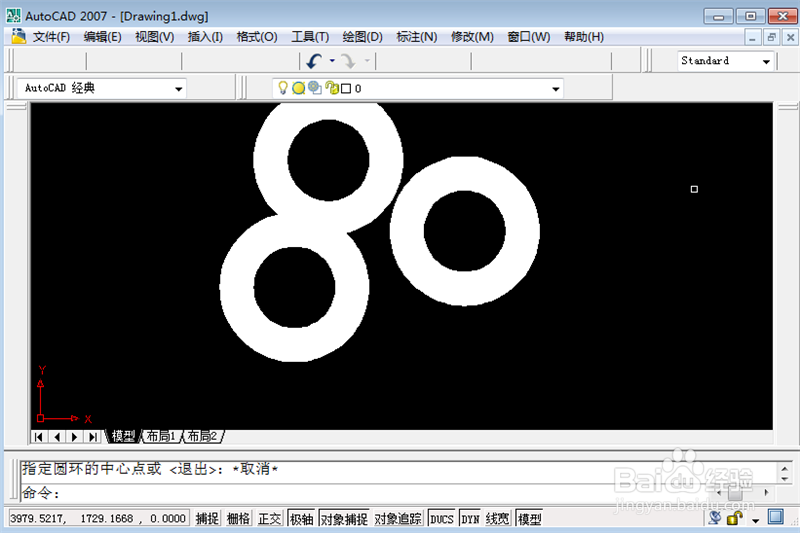Select the lower-left white donut ring
This screenshot has height=533, width=800.
[x=237, y=288]
